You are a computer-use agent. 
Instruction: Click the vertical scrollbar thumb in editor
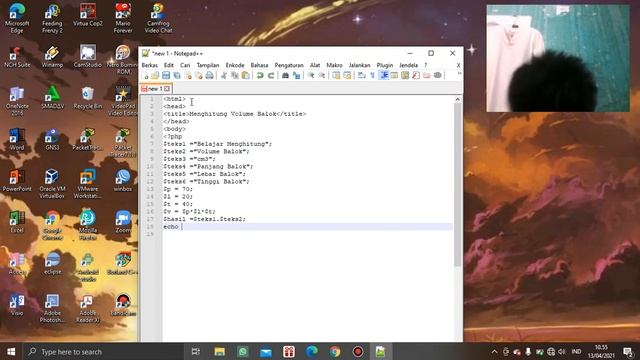[x=458, y=185]
